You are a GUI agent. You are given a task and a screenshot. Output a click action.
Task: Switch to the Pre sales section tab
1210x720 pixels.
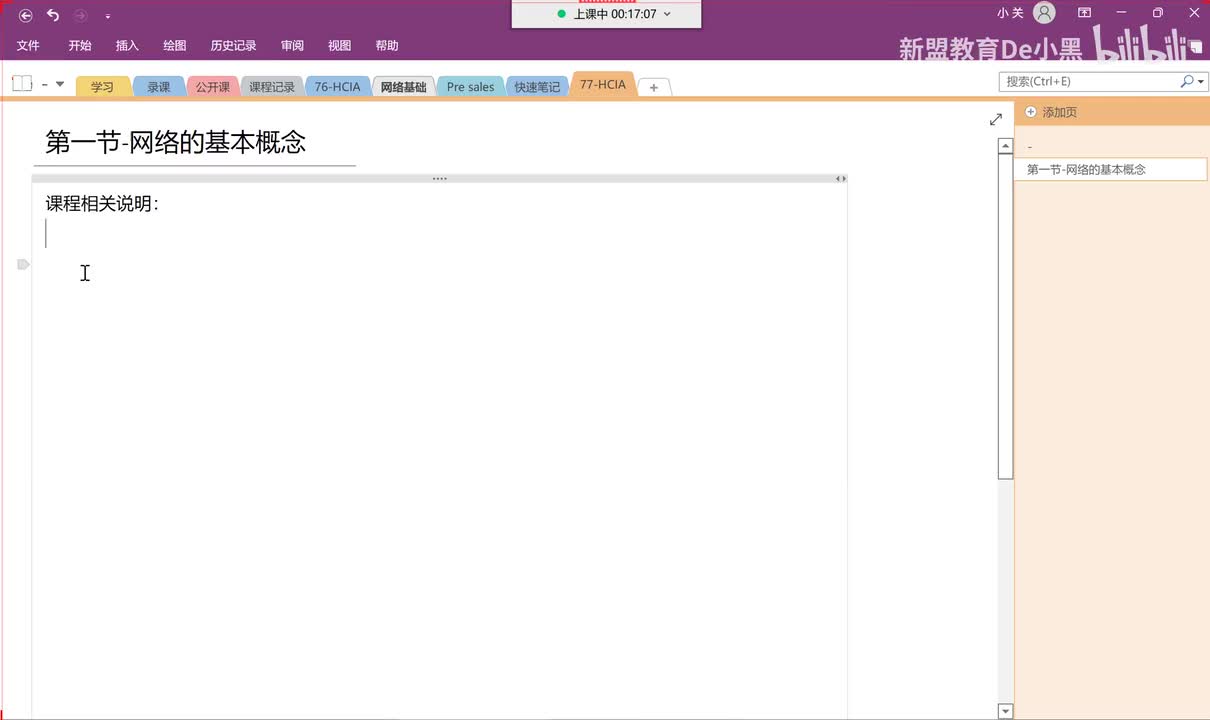(470, 87)
